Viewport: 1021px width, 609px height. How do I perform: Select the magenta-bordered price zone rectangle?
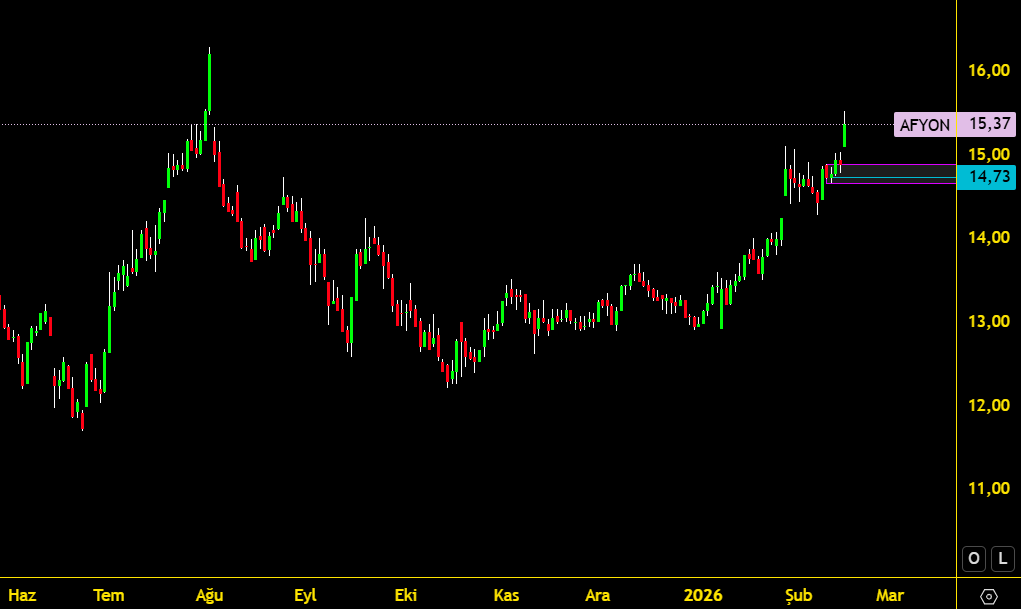891,174
